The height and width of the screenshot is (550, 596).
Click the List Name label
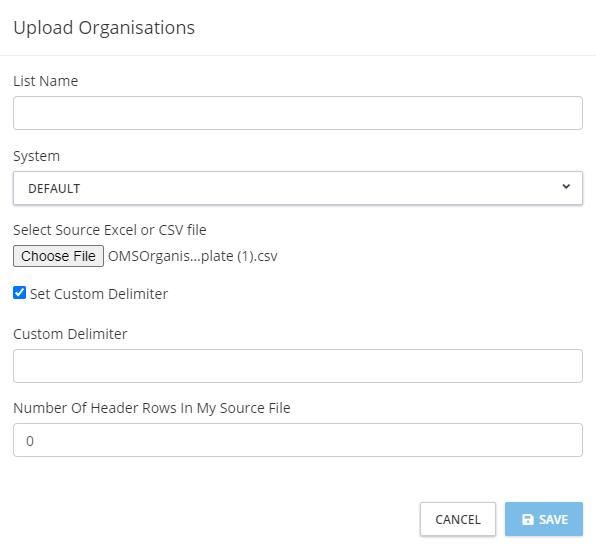(x=46, y=81)
